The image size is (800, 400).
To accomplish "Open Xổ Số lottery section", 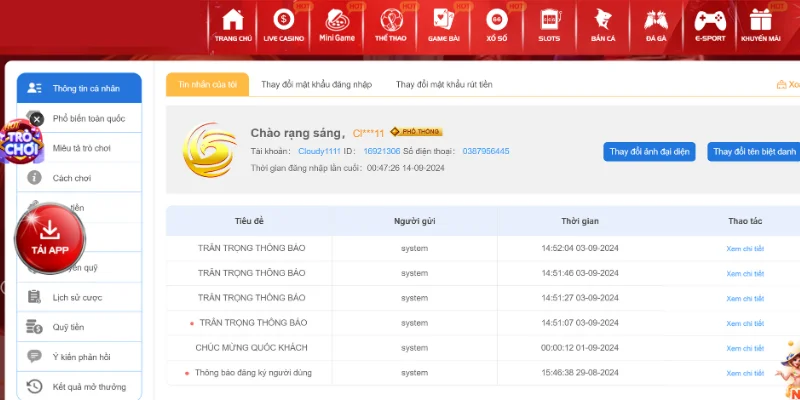I will coord(495,25).
